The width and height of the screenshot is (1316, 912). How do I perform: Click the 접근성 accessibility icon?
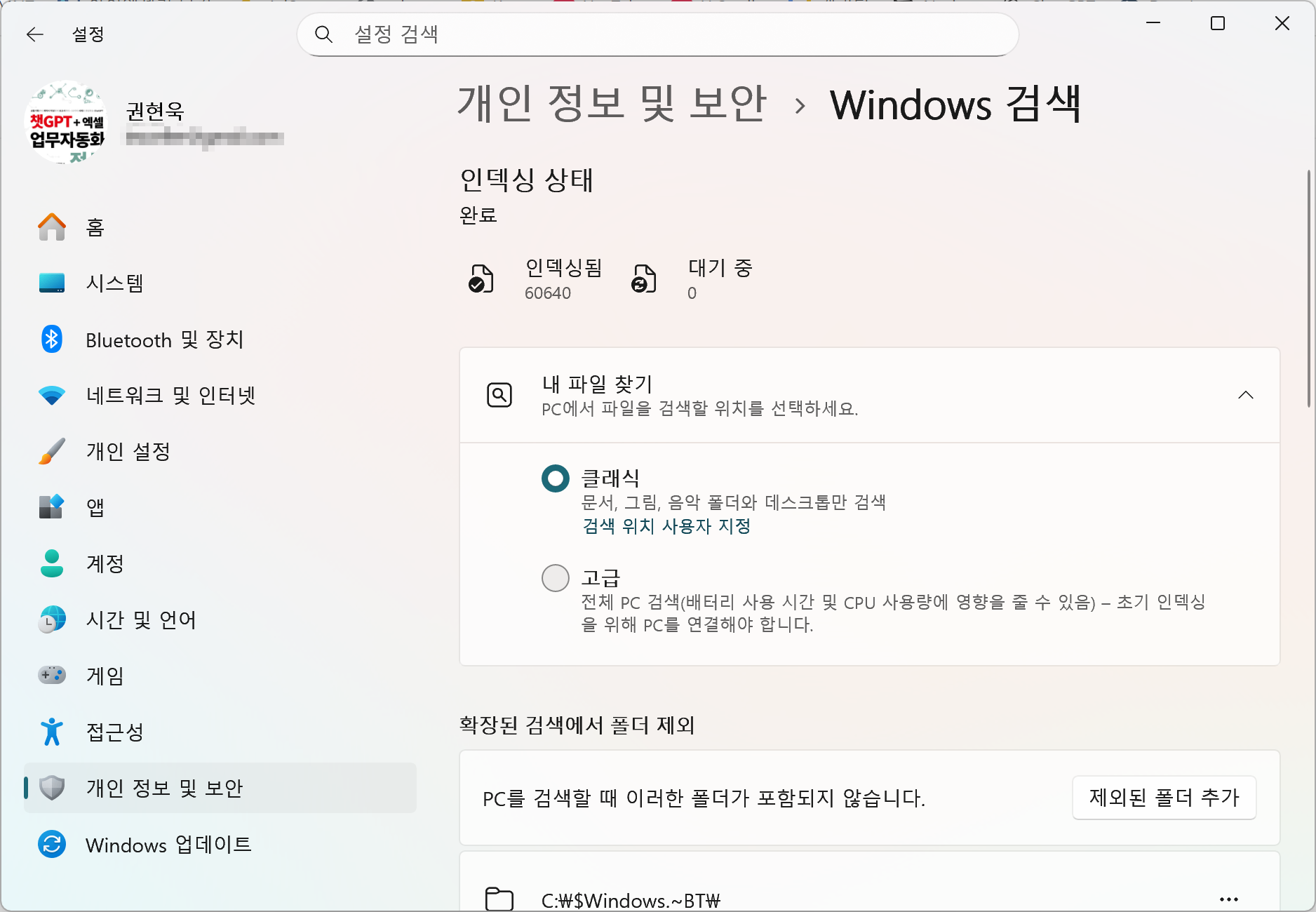point(52,732)
